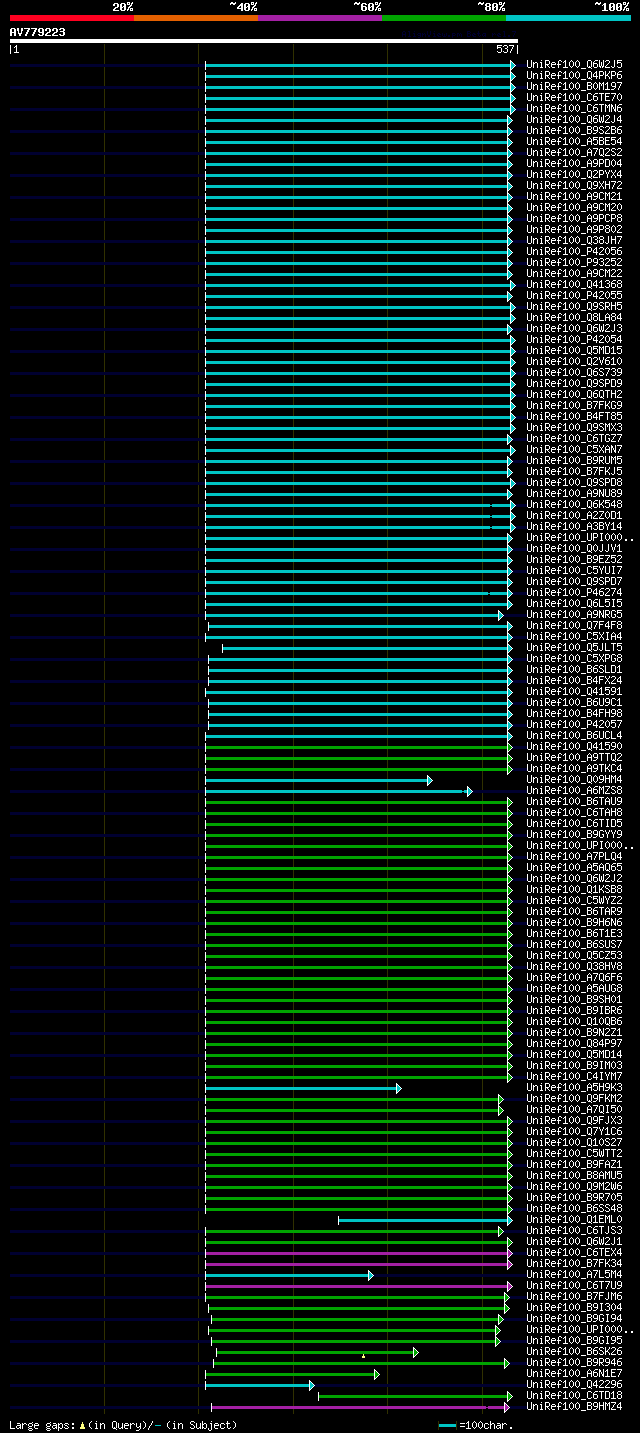This screenshot has width=640, height=1433.
Task: Click label UniRef100_A7PLQ4
Action: click(574, 856)
